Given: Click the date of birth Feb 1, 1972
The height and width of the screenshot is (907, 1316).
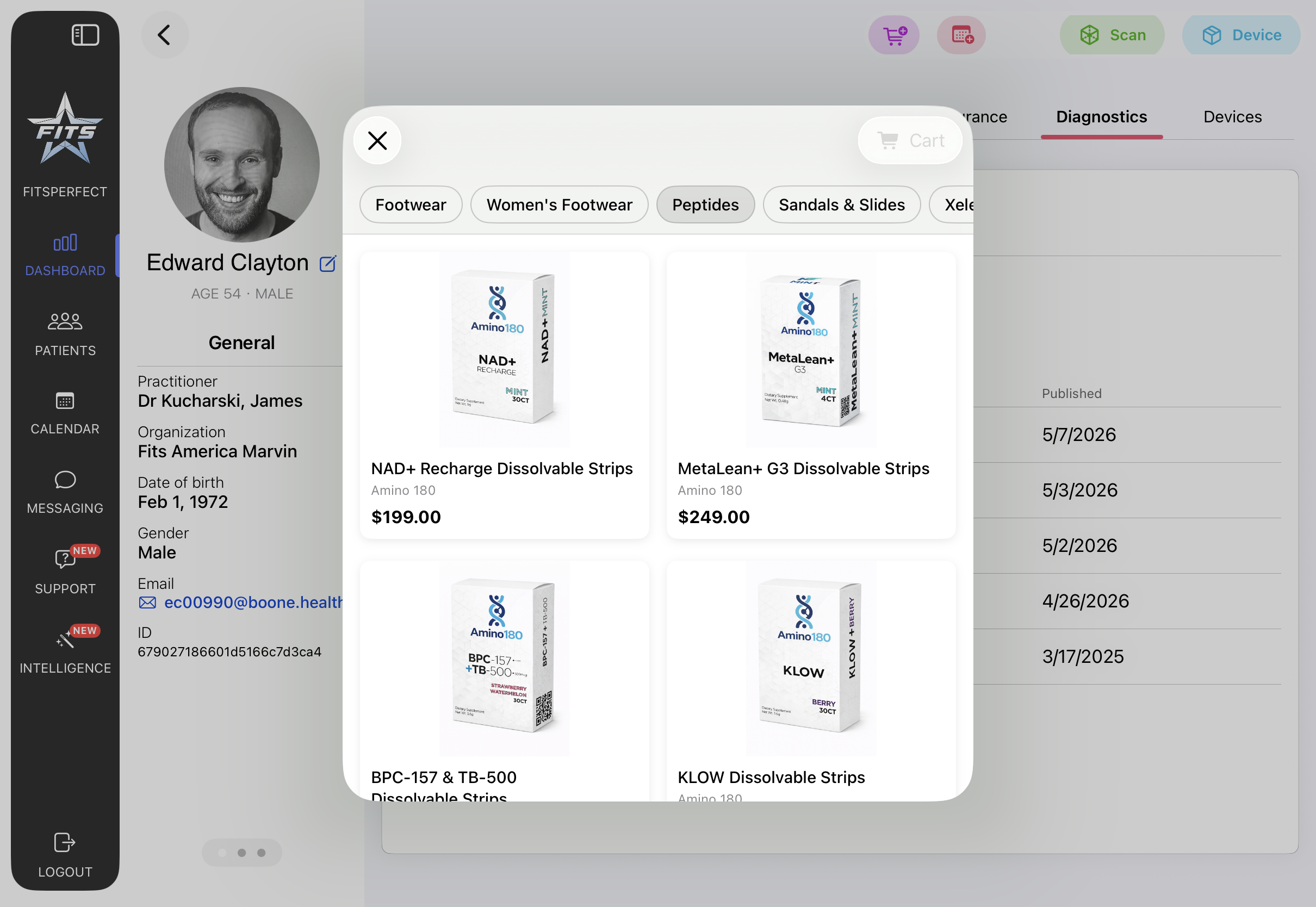Looking at the screenshot, I should pos(182,502).
